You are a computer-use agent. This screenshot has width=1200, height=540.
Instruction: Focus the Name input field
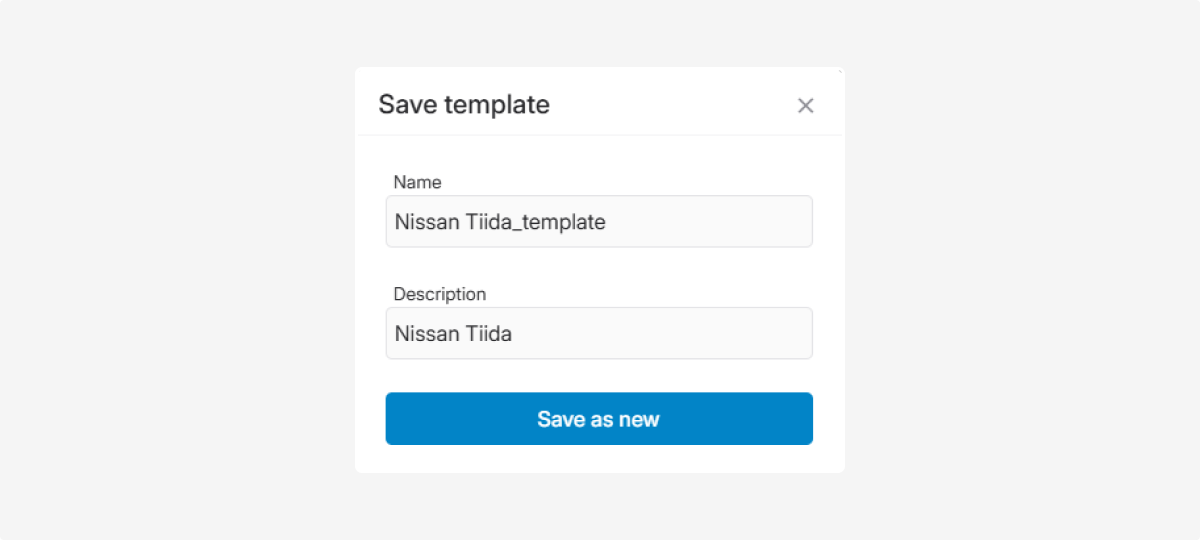coord(598,222)
